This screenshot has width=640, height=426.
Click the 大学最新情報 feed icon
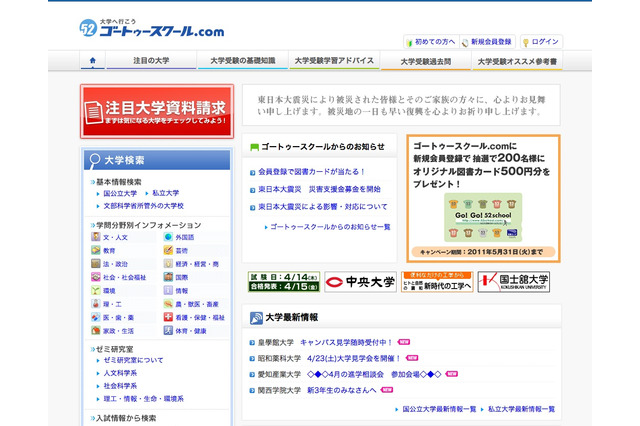click(x=256, y=318)
